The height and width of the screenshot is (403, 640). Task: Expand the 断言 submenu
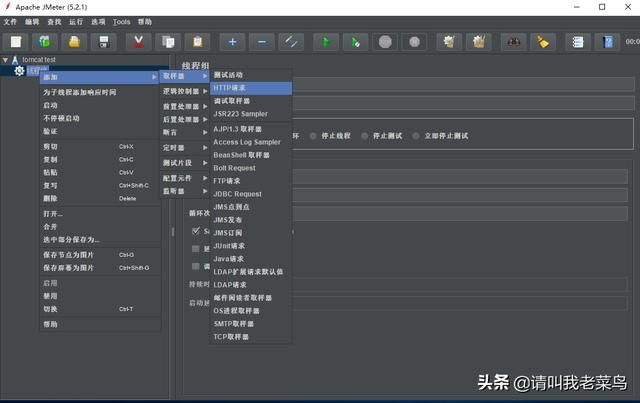tap(185, 132)
